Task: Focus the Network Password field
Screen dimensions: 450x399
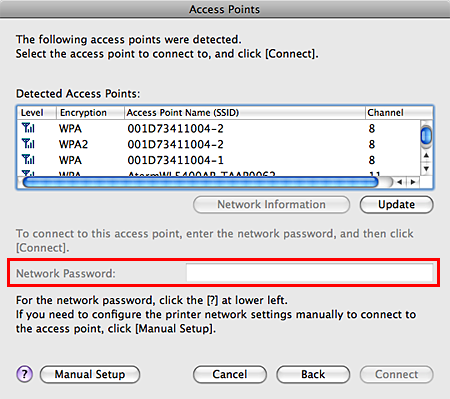Action: click(x=309, y=273)
